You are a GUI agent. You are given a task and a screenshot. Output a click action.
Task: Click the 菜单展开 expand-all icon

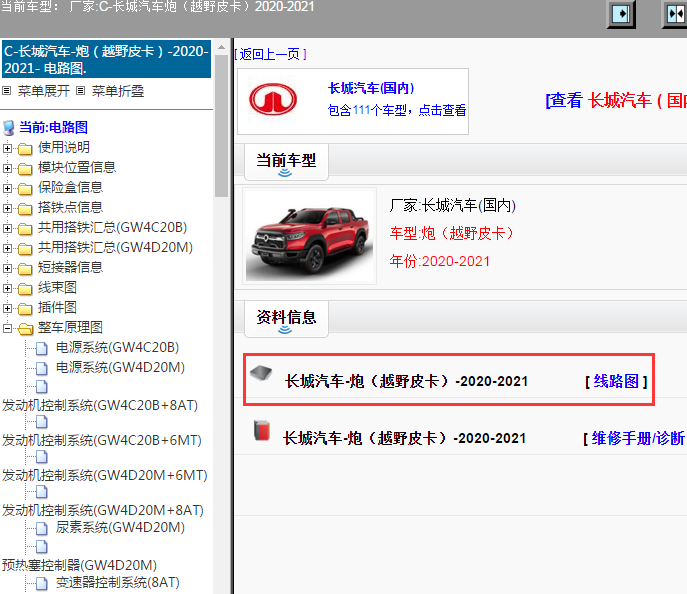tap(7, 91)
